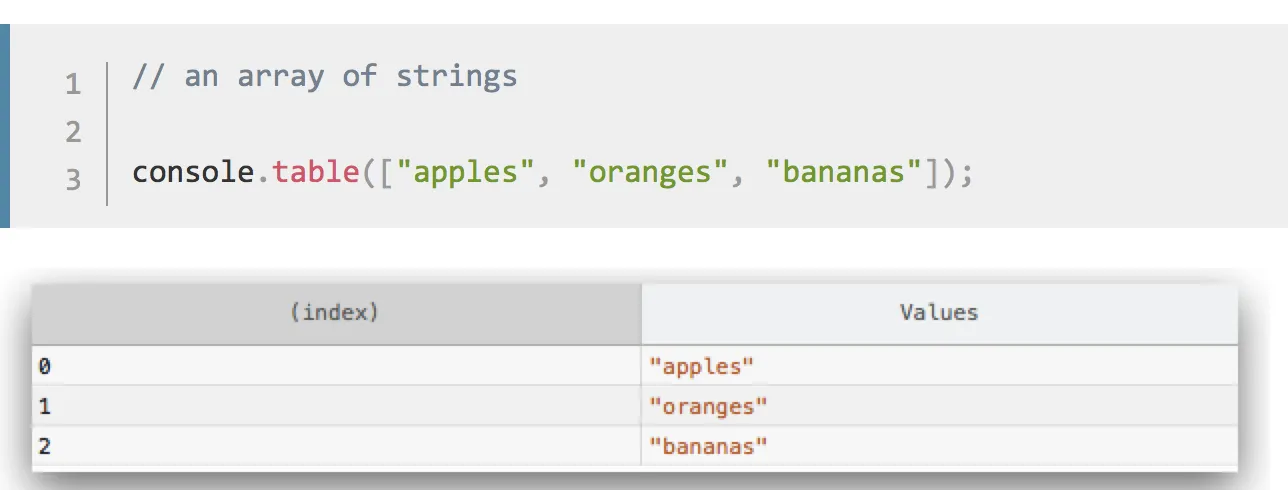Select index 1 cell in the table

(x=44, y=406)
